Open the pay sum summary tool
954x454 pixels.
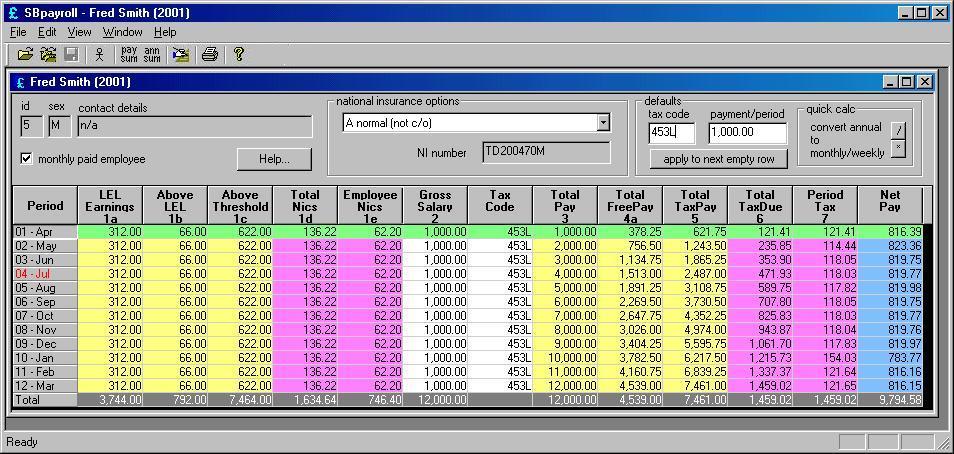129,55
